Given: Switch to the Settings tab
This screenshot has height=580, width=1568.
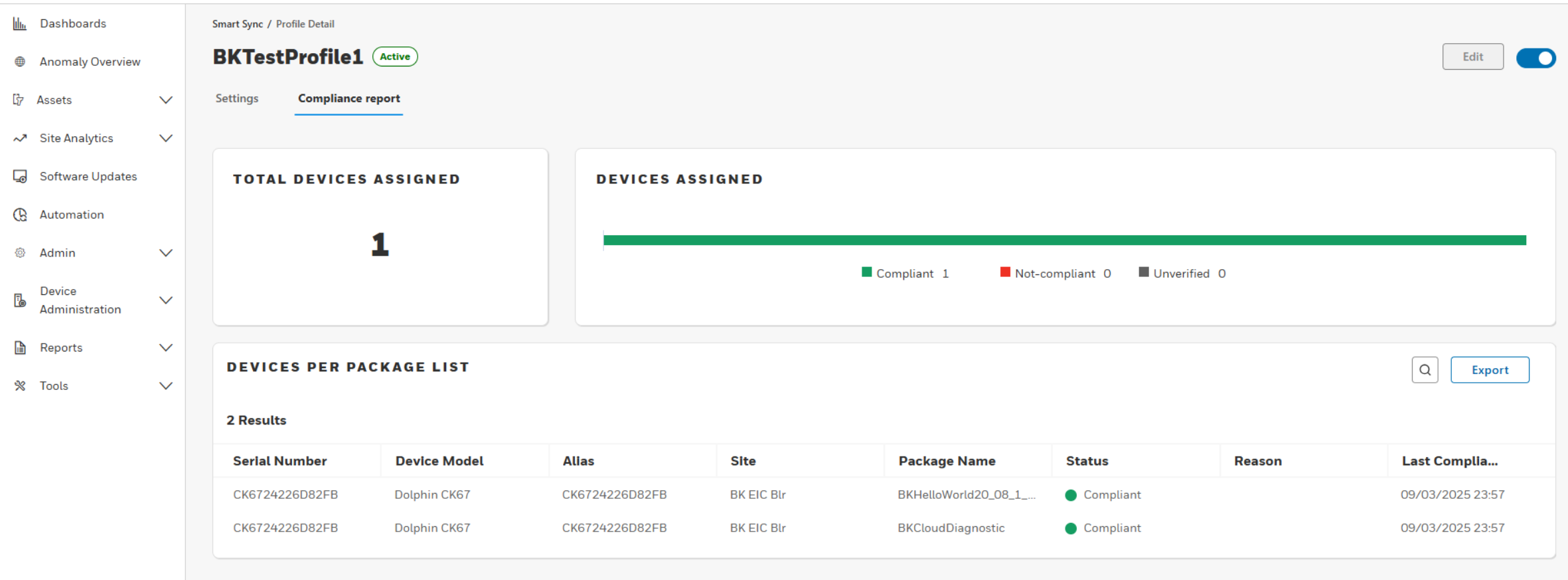Looking at the screenshot, I should tap(237, 98).
